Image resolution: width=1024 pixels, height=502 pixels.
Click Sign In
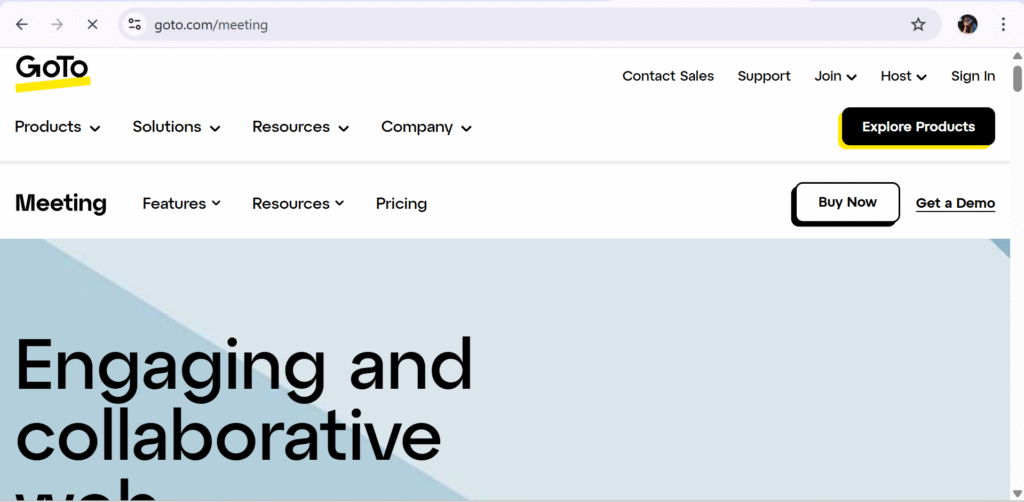click(x=973, y=76)
